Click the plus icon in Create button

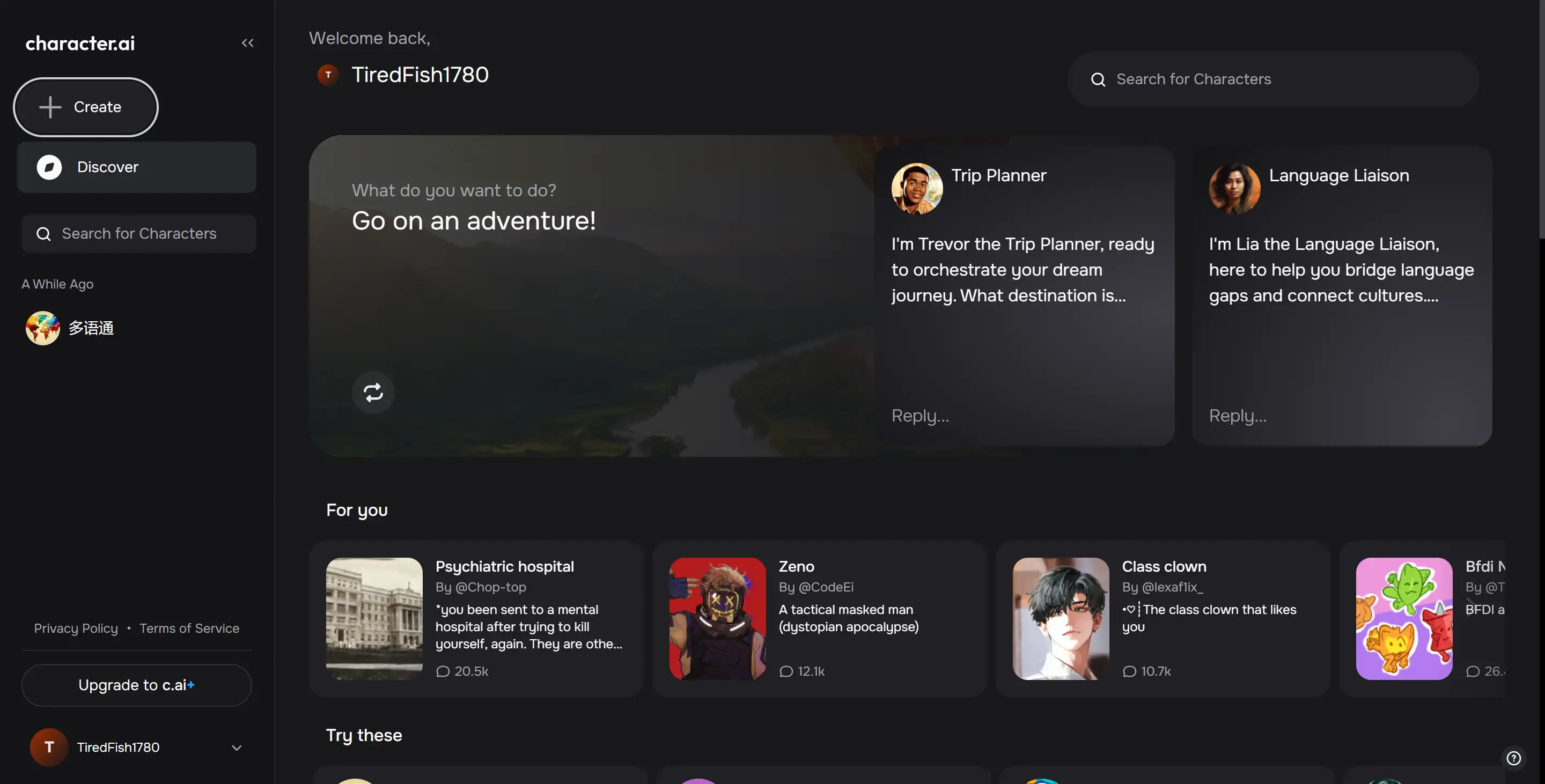click(50, 107)
